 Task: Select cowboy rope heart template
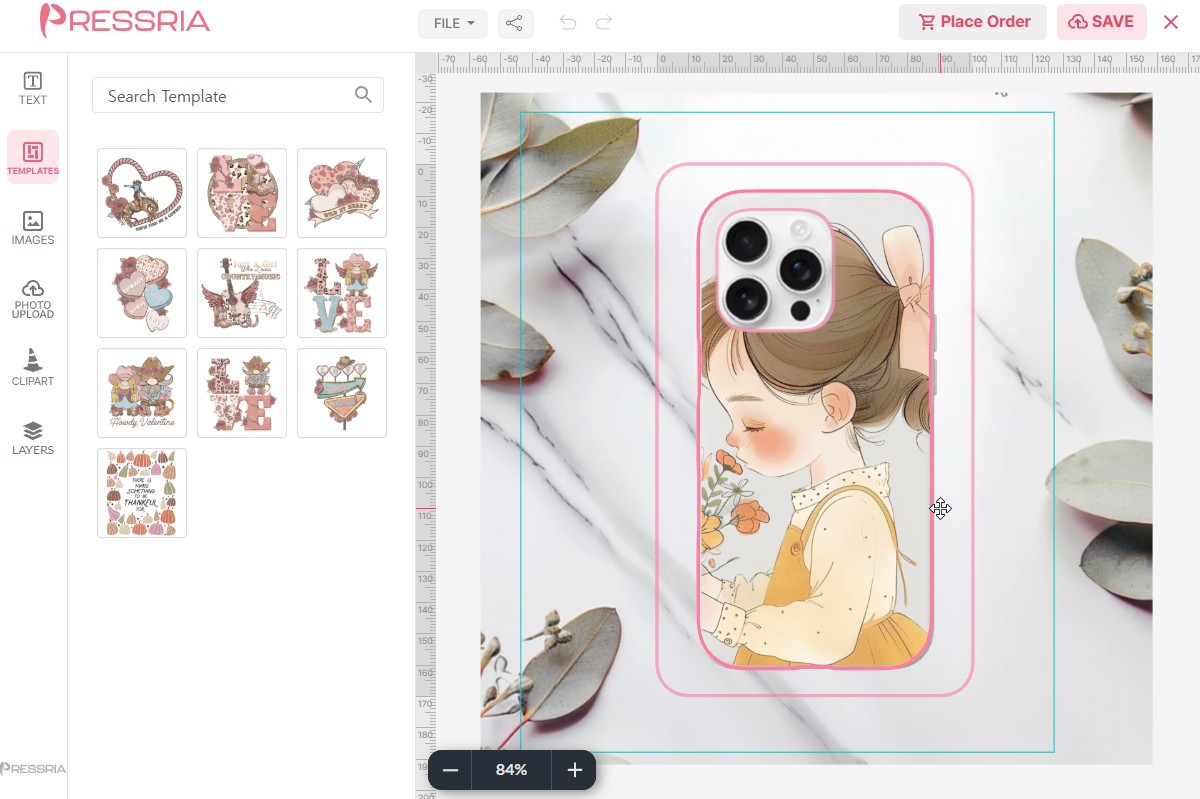tap(142, 193)
